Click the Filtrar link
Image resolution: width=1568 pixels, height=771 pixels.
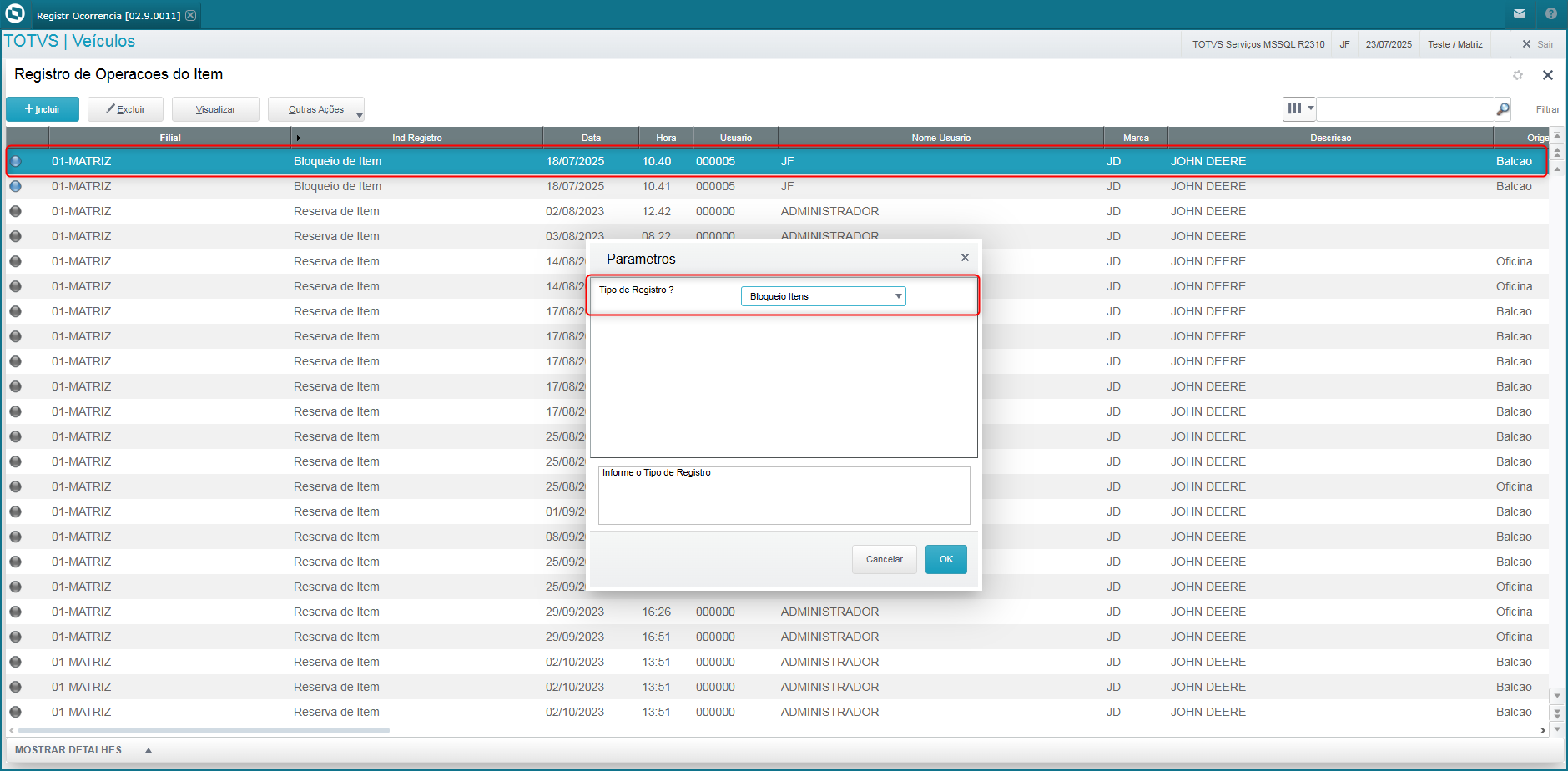click(x=1547, y=109)
